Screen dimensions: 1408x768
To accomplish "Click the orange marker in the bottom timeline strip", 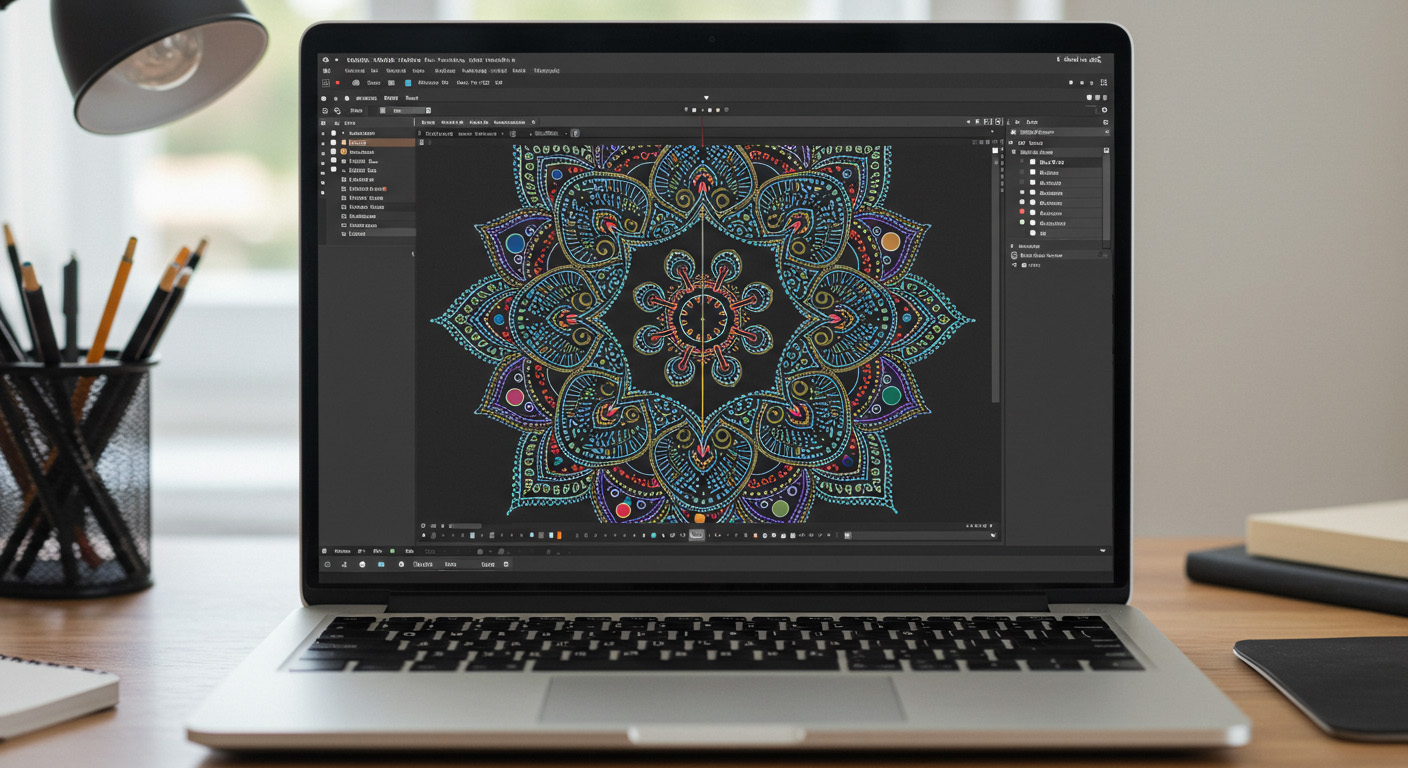I will pos(560,535).
